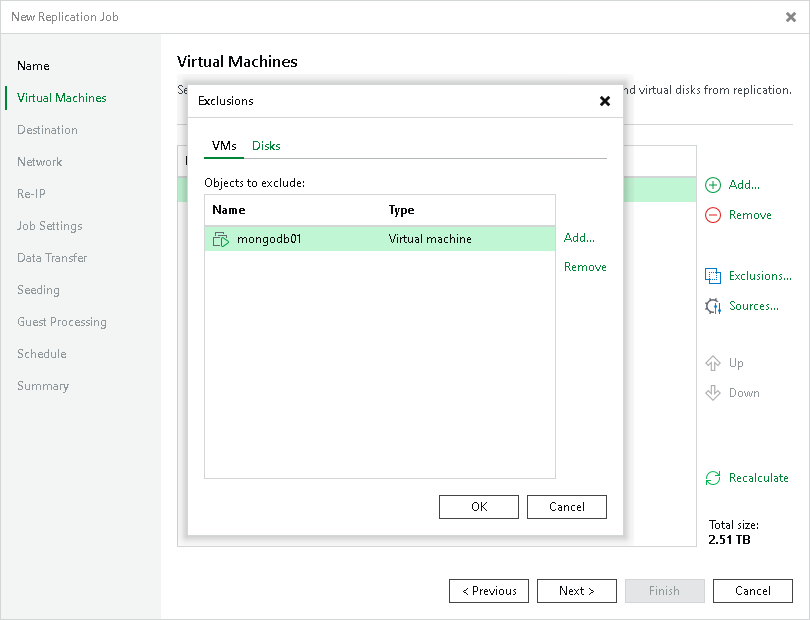Switch to the Disks tab
Screen dimensions: 810x620
point(266,146)
